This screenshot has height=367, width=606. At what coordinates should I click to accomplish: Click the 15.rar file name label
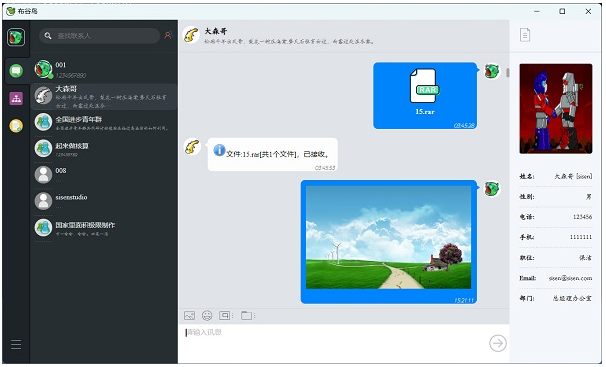click(x=425, y=112)
